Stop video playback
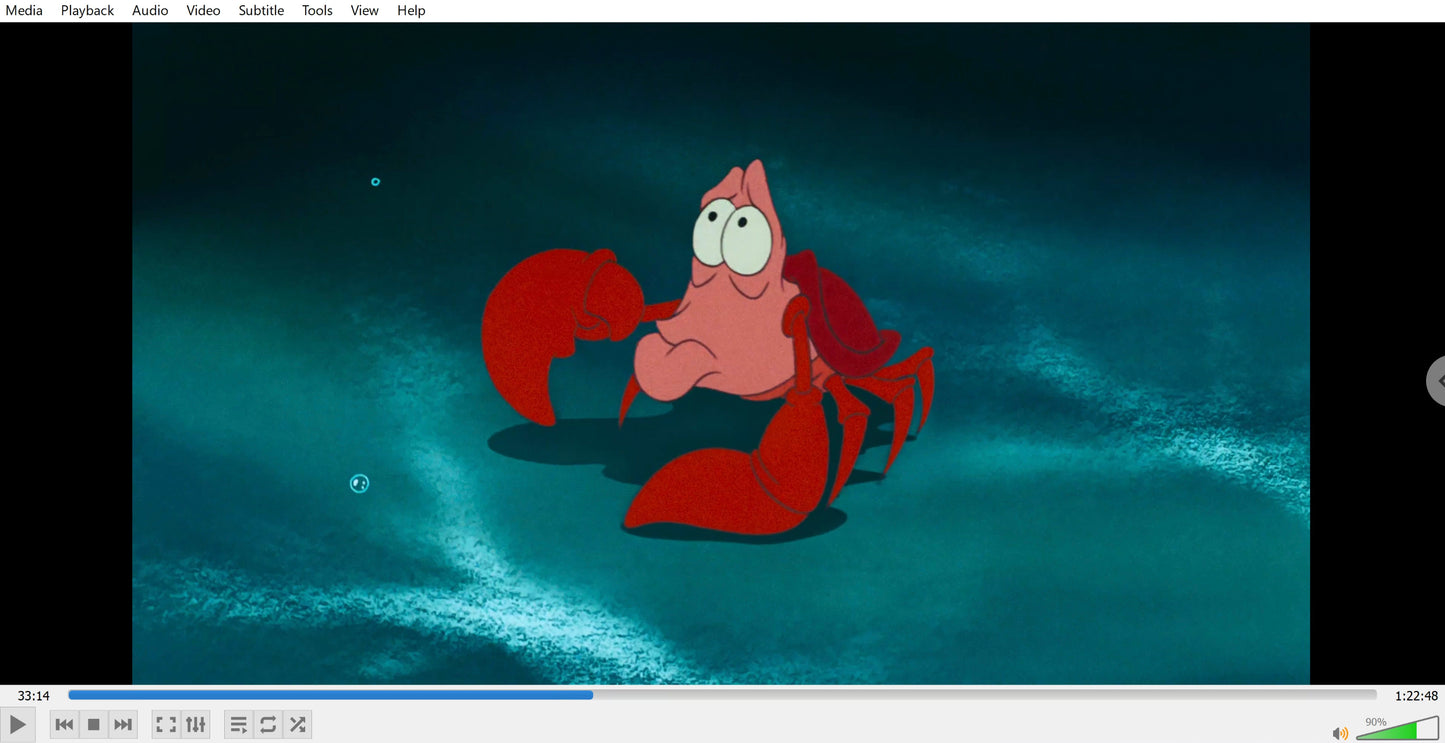The image size is (1445, 743). pyautogui.click(x=93, y=725)
